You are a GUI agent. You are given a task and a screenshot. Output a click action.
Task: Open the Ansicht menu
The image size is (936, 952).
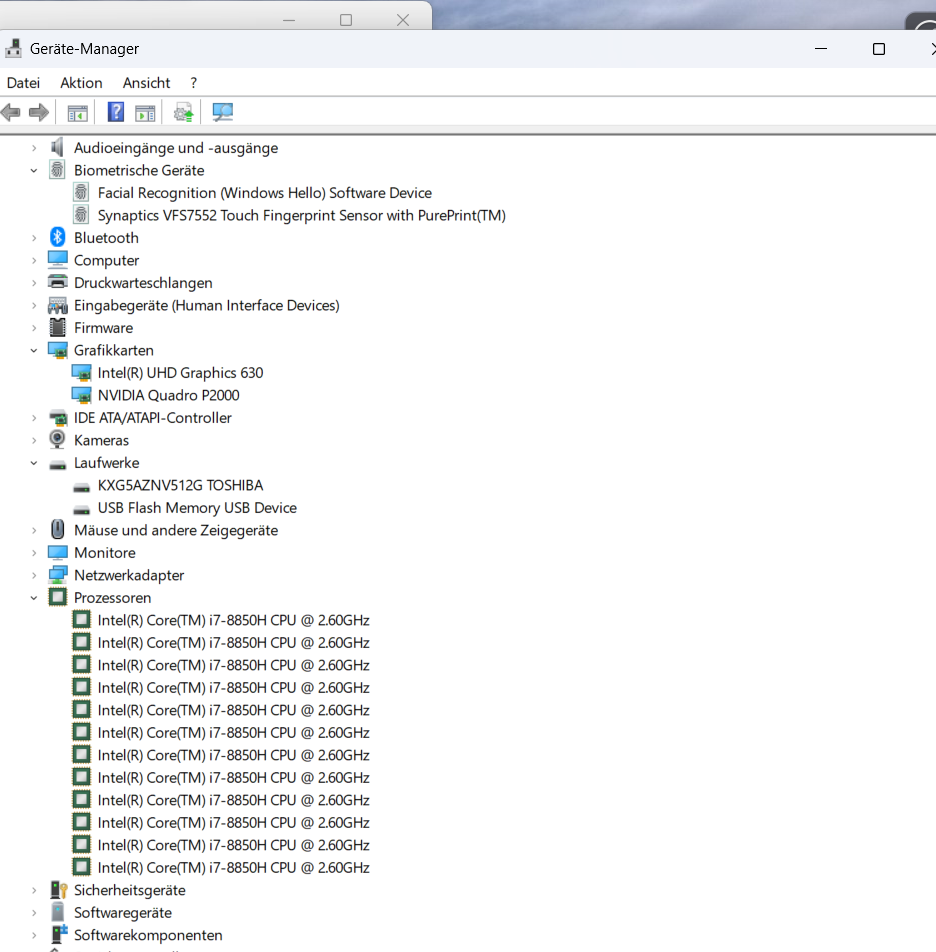pyautogui.click(x=146, y=83)
